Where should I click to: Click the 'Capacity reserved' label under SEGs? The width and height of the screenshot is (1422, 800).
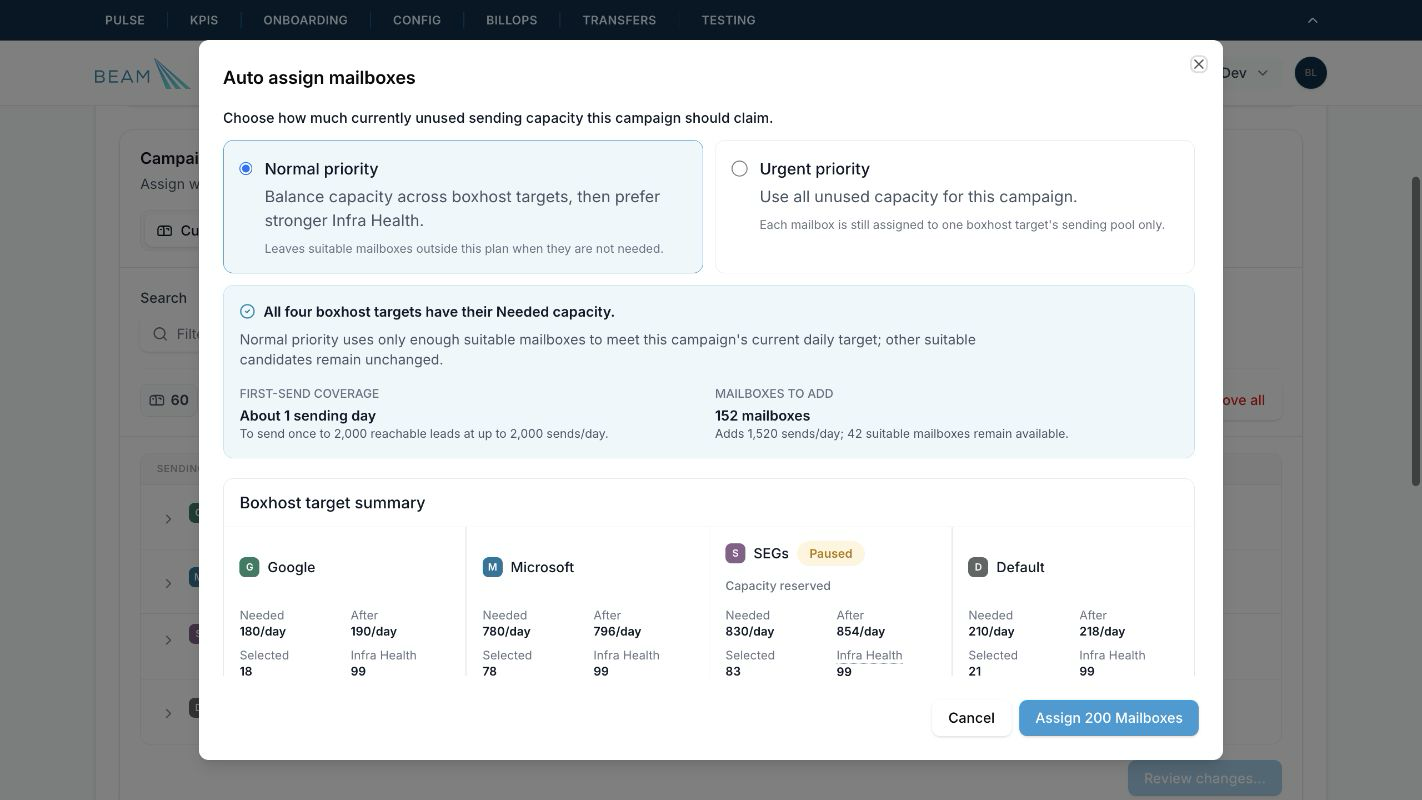(778, 586)
